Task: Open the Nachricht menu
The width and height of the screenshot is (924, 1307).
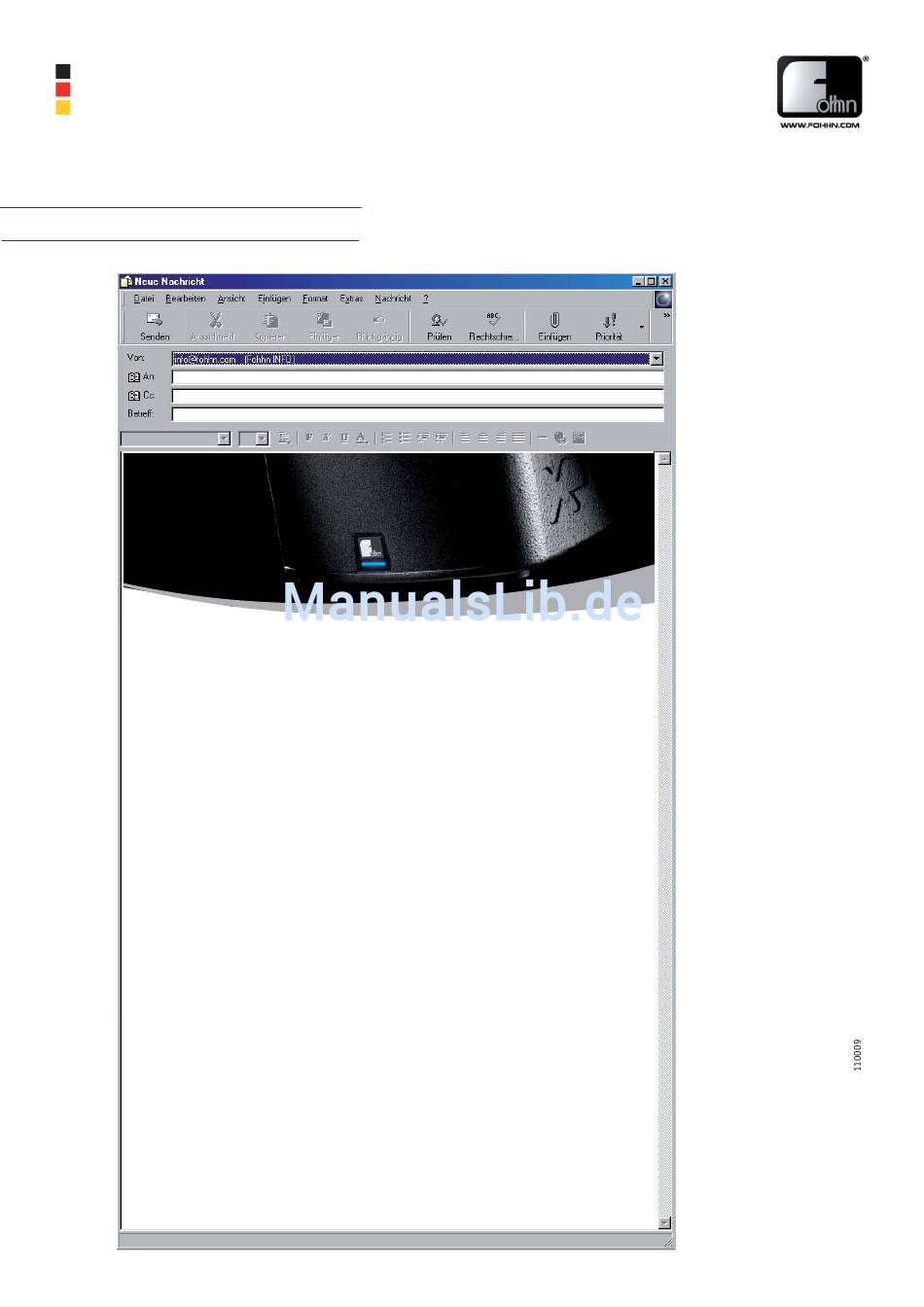Action: click(393, 299)
